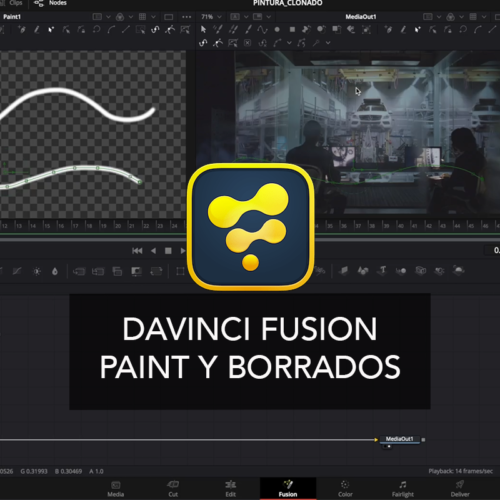The image size is (500, 500).
Task: Add a Text node from toolbar
Action: (x=383, y=270)
